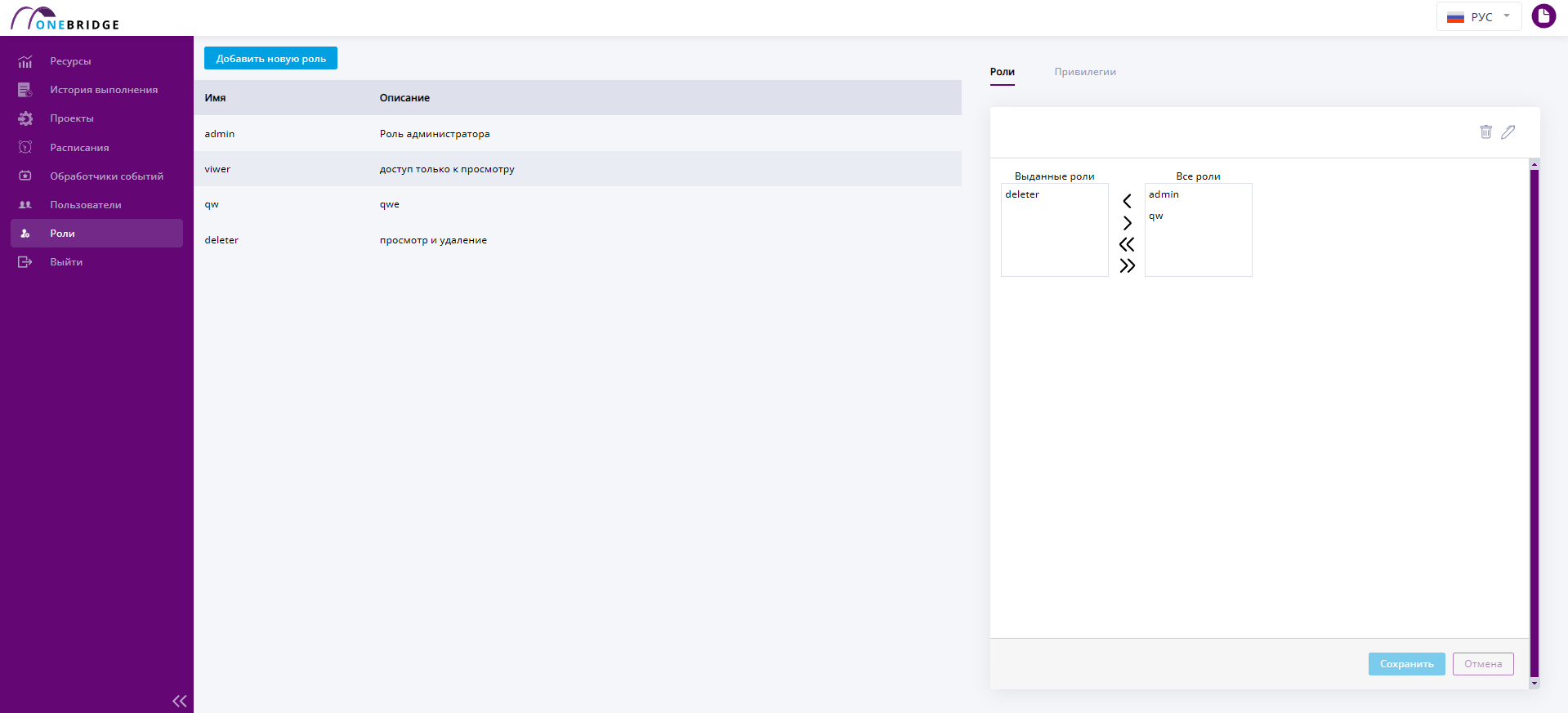
Task: Select deleter in Выданные роли list
Action: 1054,194
